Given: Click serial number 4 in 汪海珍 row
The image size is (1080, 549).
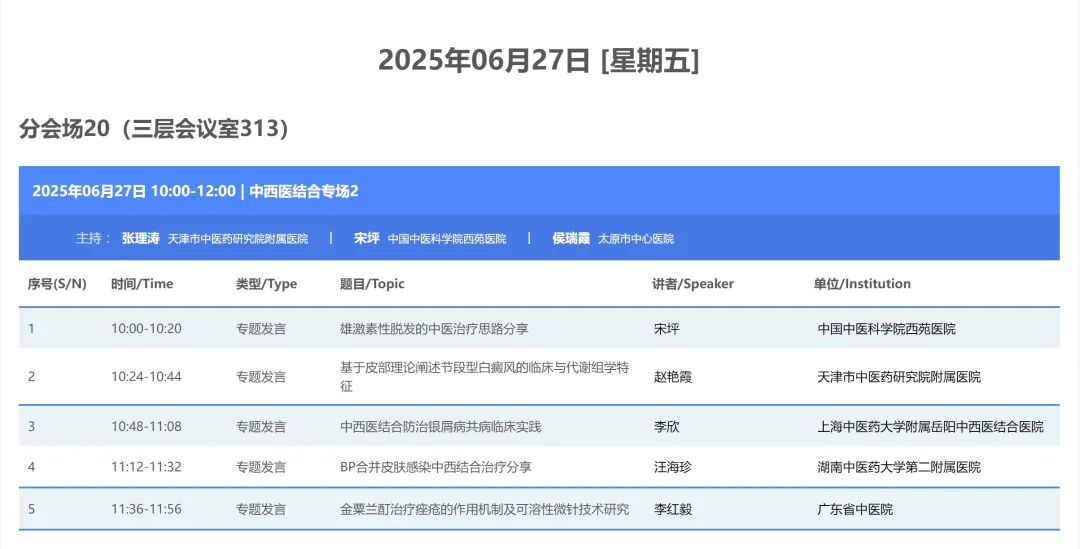Looking at the screenshot, I should click(31, 467).
